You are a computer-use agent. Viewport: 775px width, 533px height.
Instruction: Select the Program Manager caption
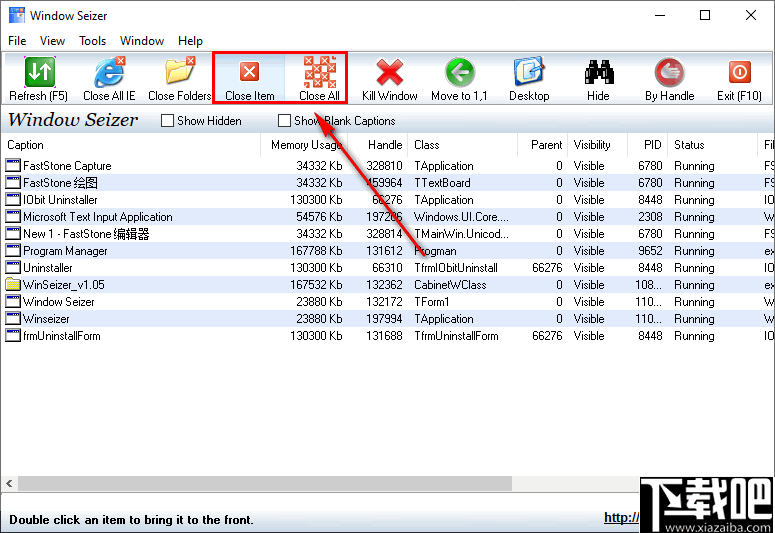(x=65, y=251)
